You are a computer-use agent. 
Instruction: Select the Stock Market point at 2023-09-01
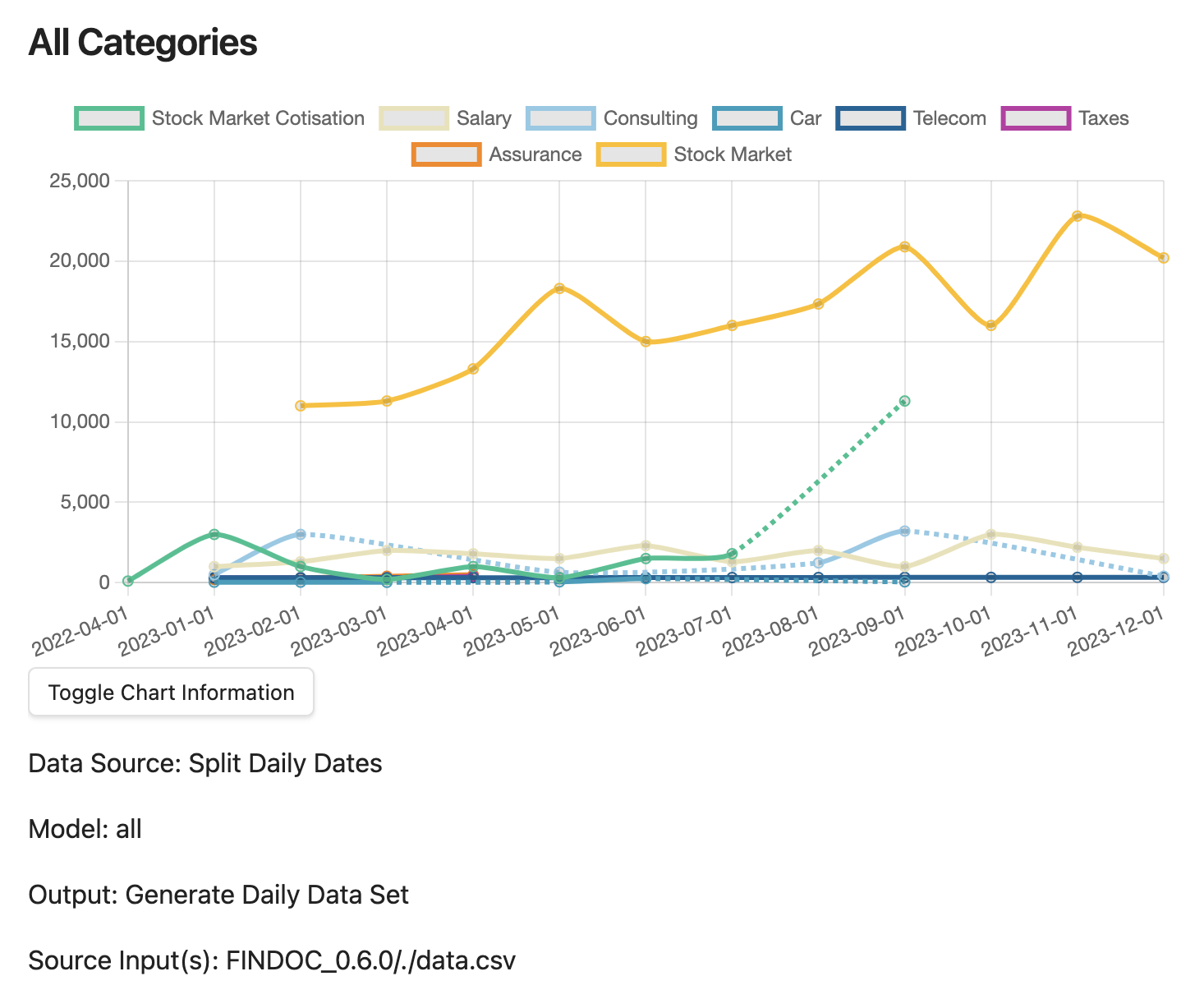point(905,246)
